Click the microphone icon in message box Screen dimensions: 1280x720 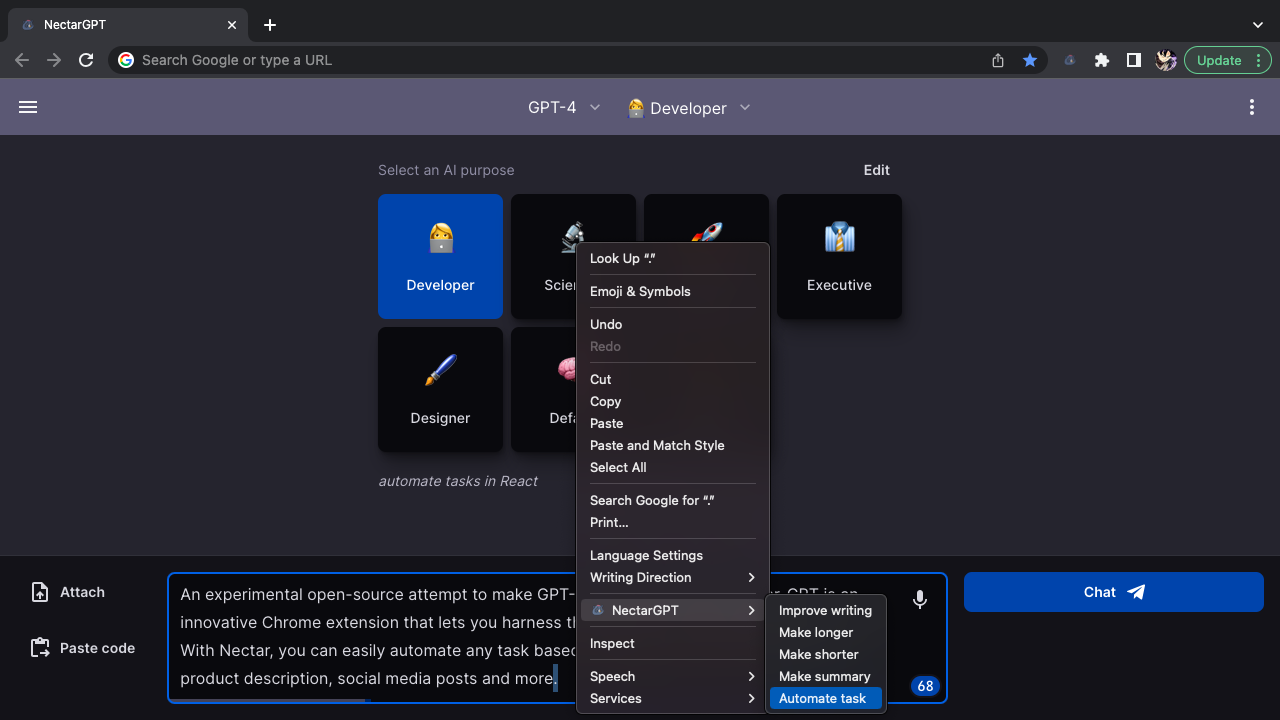(920, 599)
